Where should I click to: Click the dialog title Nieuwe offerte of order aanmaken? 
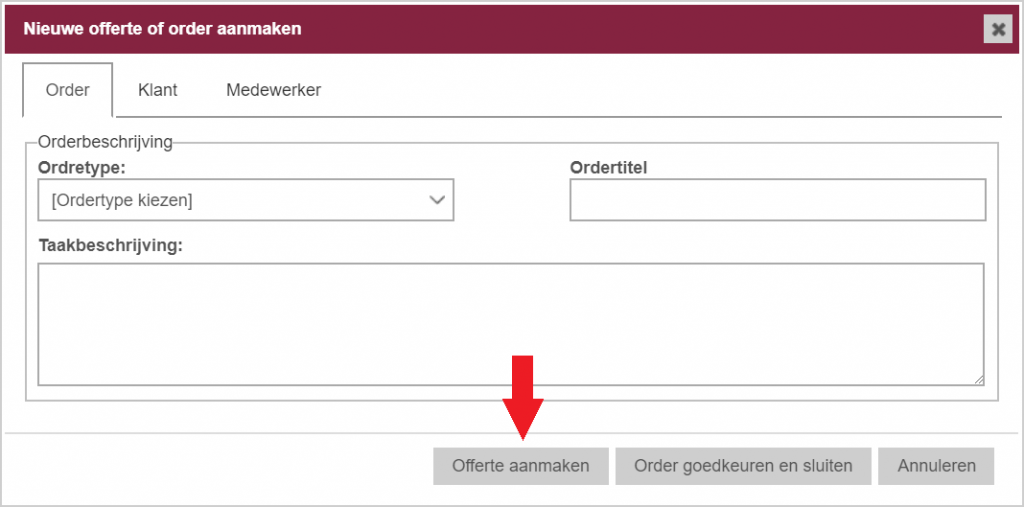(x=163, y=29)
